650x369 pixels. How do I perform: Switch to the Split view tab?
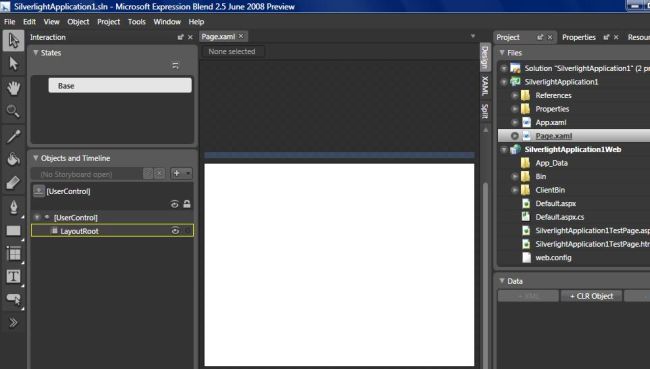point(485,111)
